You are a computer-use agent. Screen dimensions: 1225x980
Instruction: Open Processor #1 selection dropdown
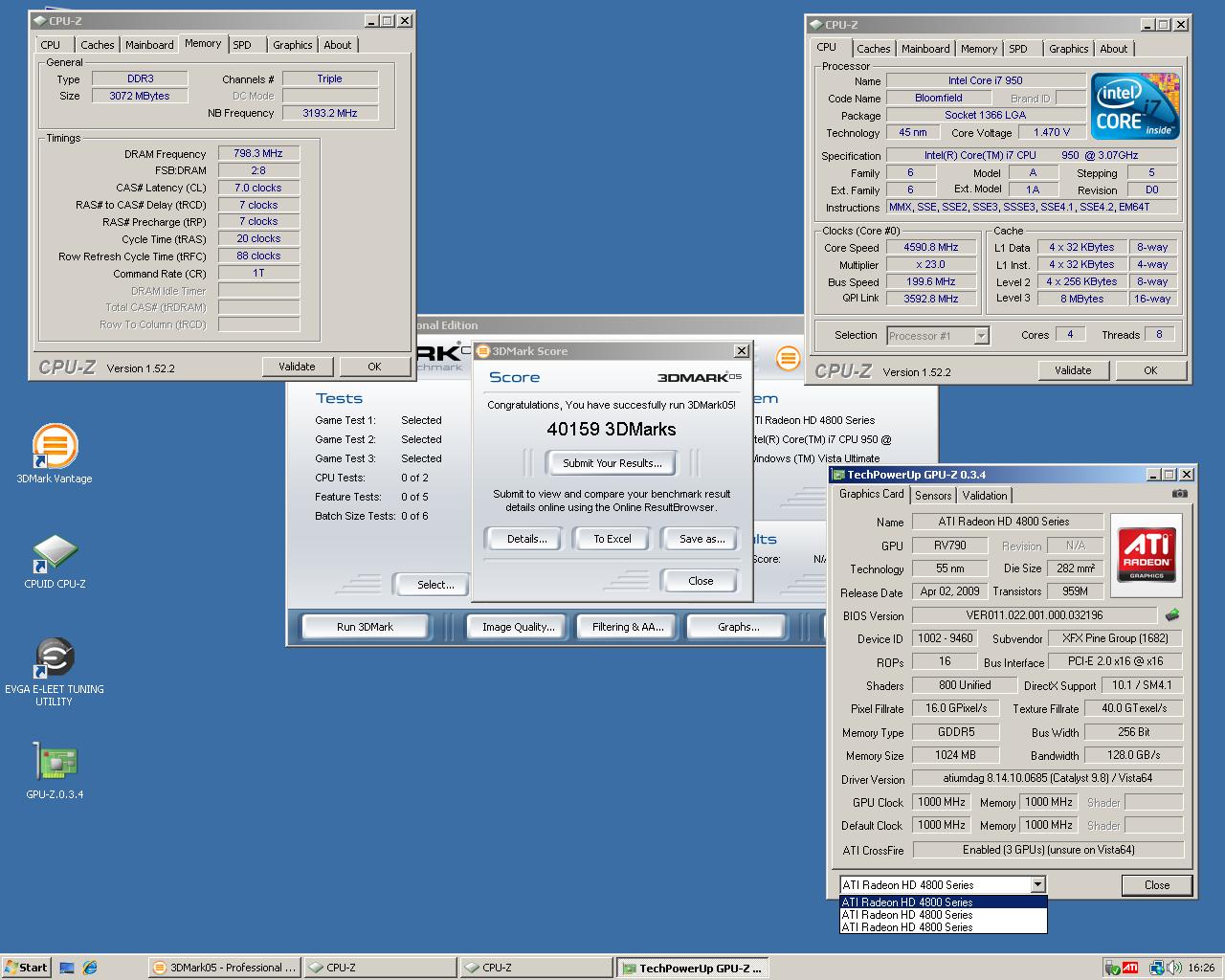coord(981,336)
